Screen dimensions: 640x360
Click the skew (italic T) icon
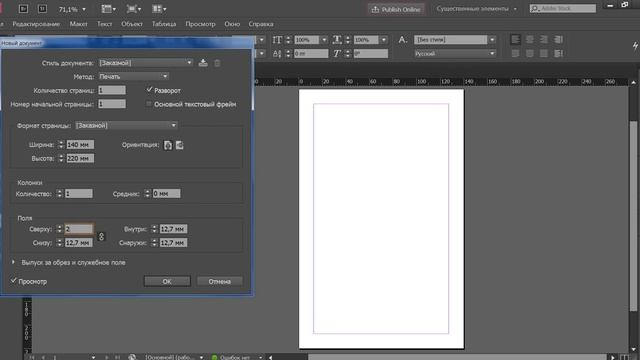click(x=337, y=53)
